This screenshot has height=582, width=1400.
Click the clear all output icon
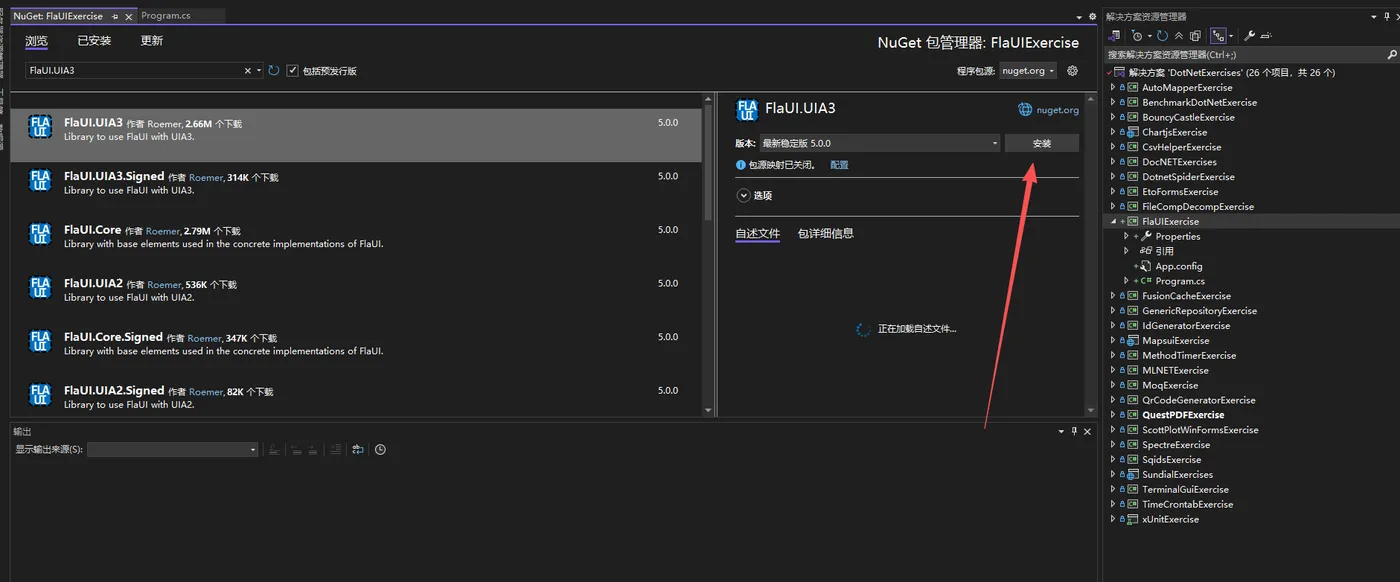[x=336, y=449]
